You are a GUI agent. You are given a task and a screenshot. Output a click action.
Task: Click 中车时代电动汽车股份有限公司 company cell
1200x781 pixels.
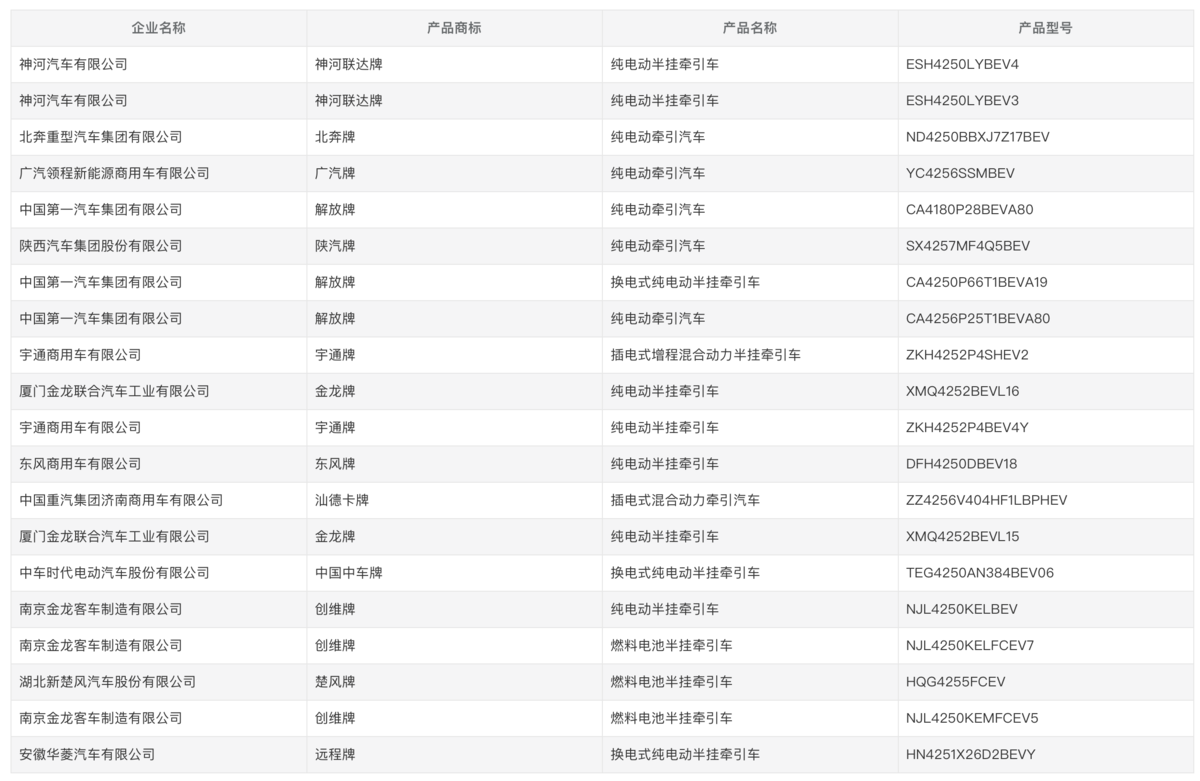pyautogui.click(x=114, y=573)
